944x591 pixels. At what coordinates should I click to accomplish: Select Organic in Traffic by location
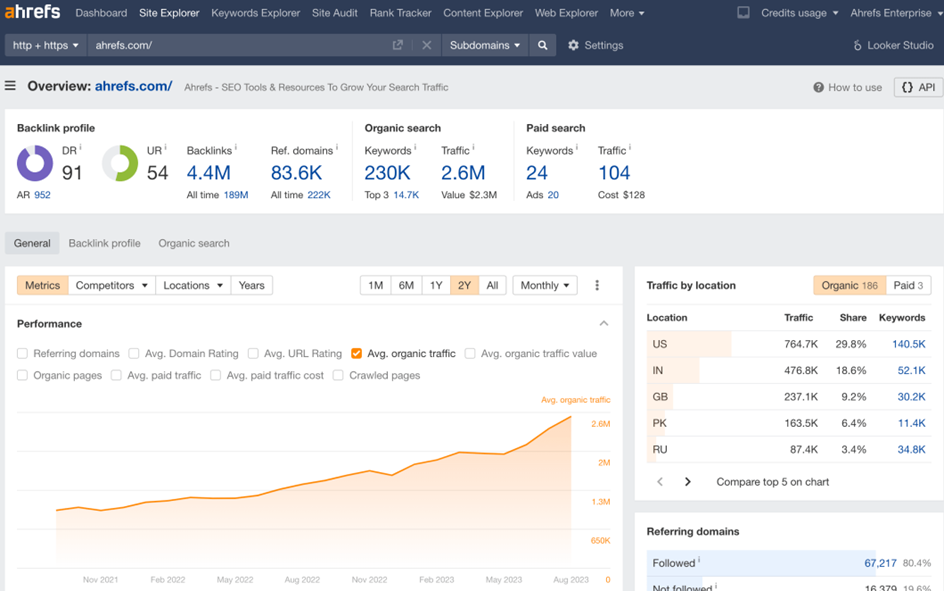(849, 285)
